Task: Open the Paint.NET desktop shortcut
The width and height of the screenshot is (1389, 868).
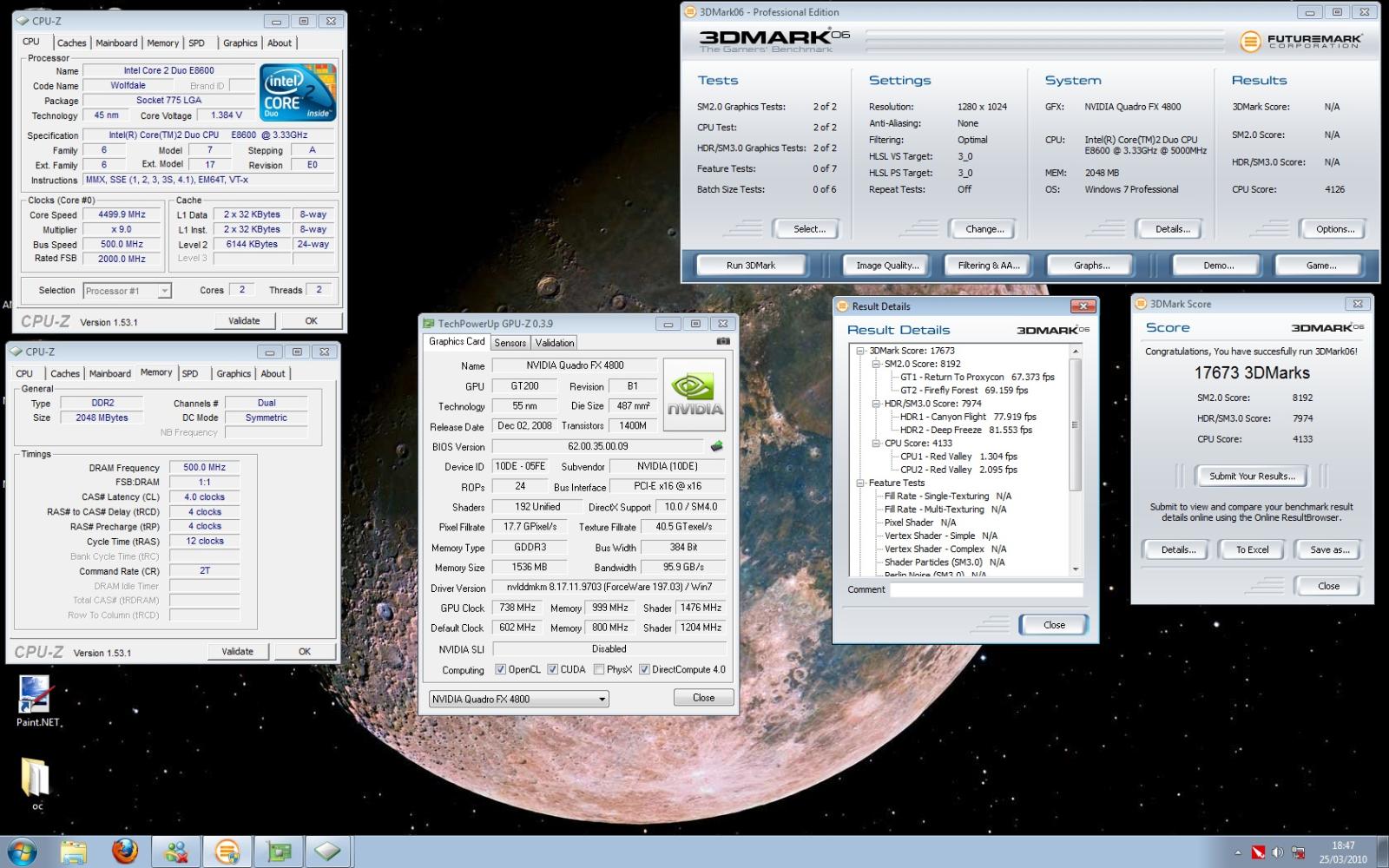Action: 37,702
